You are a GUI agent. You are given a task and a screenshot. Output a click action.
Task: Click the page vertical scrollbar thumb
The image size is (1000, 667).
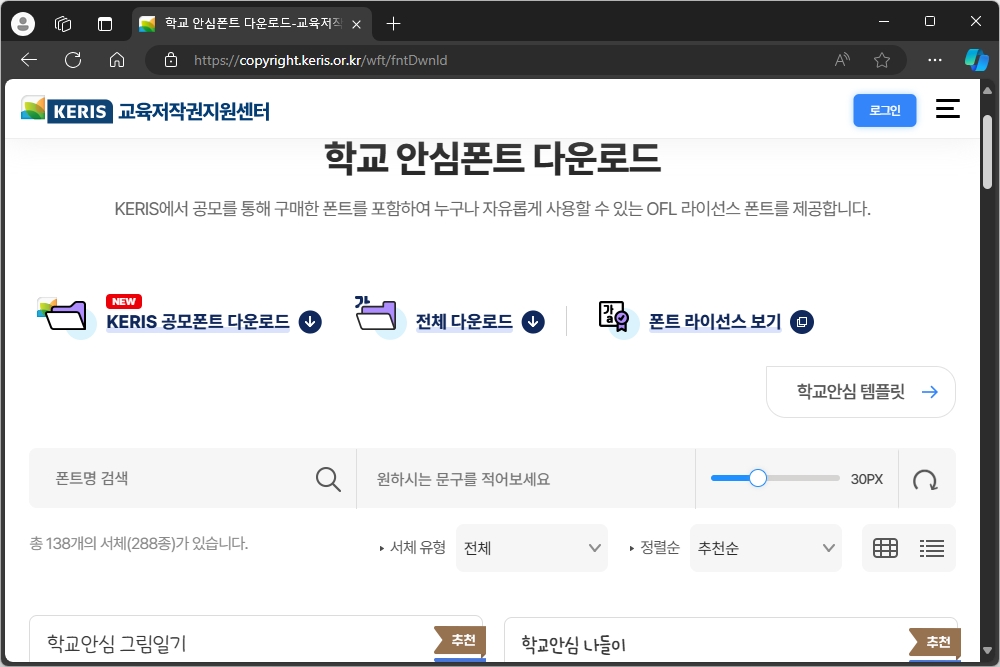987,152
